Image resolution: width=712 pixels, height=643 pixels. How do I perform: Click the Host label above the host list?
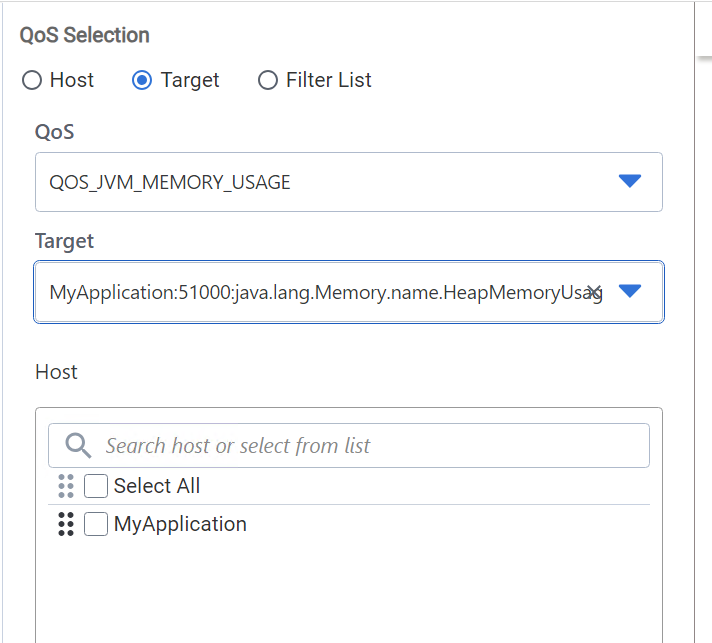coord(56,372)
